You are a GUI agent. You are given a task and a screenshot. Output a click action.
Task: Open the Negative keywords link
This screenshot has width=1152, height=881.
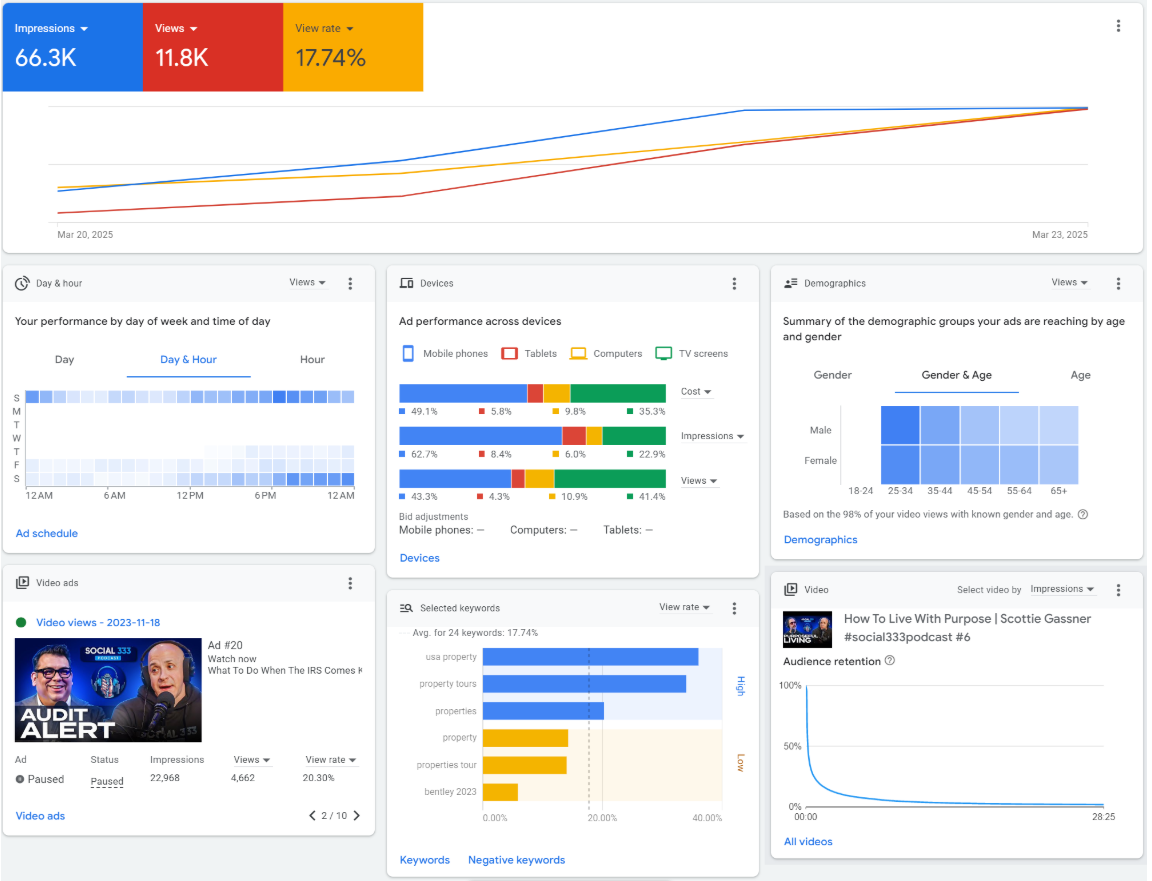516,860
